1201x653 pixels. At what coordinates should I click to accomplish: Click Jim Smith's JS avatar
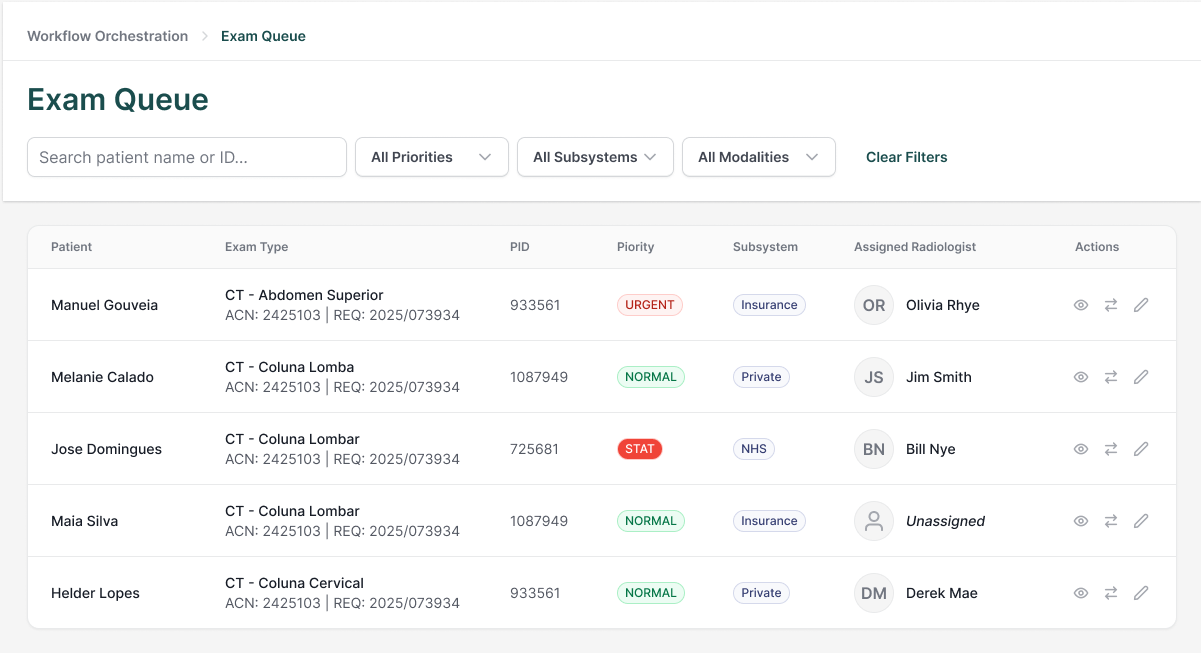[x=874, y=377]
